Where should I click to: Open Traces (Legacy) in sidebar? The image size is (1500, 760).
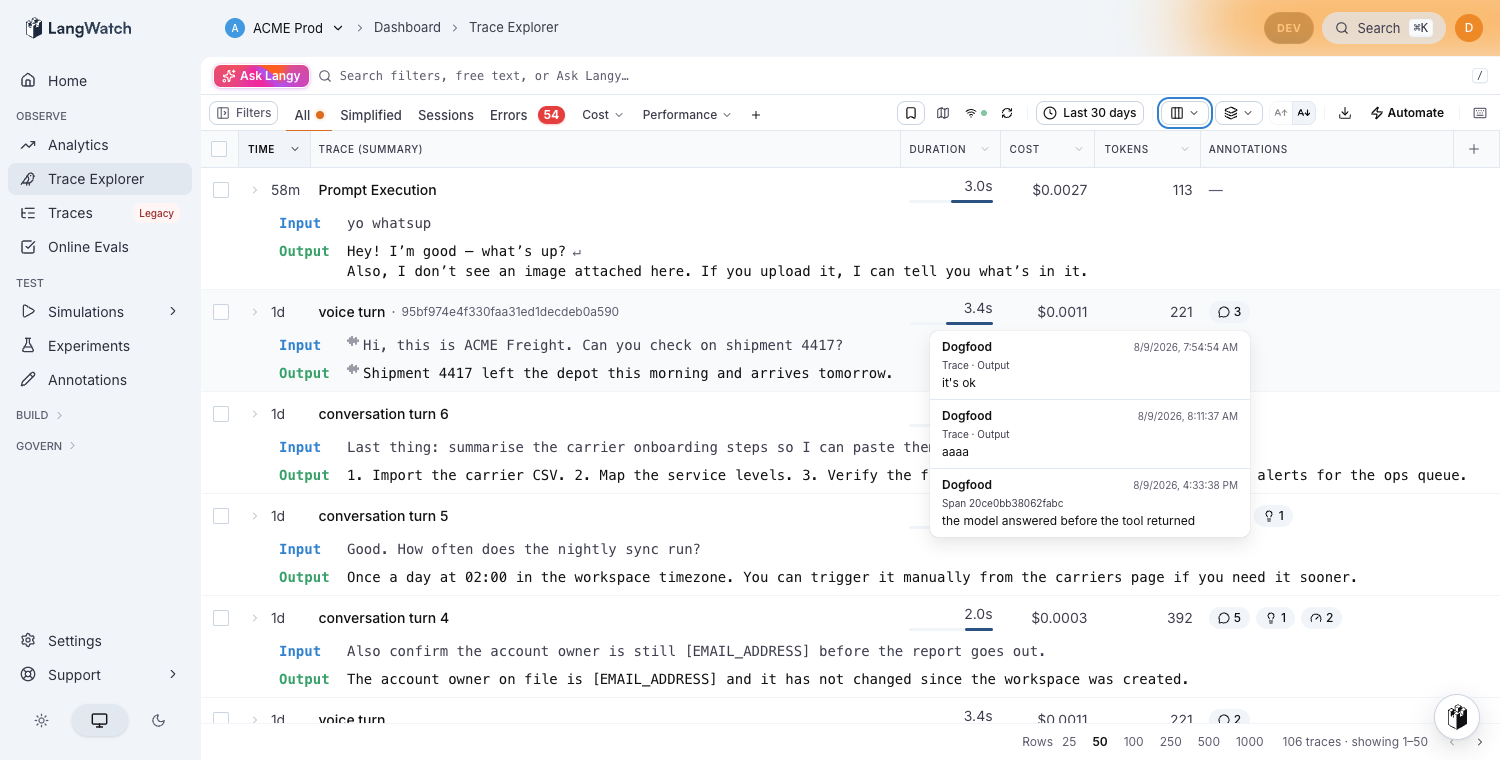(x=100, y=213)
